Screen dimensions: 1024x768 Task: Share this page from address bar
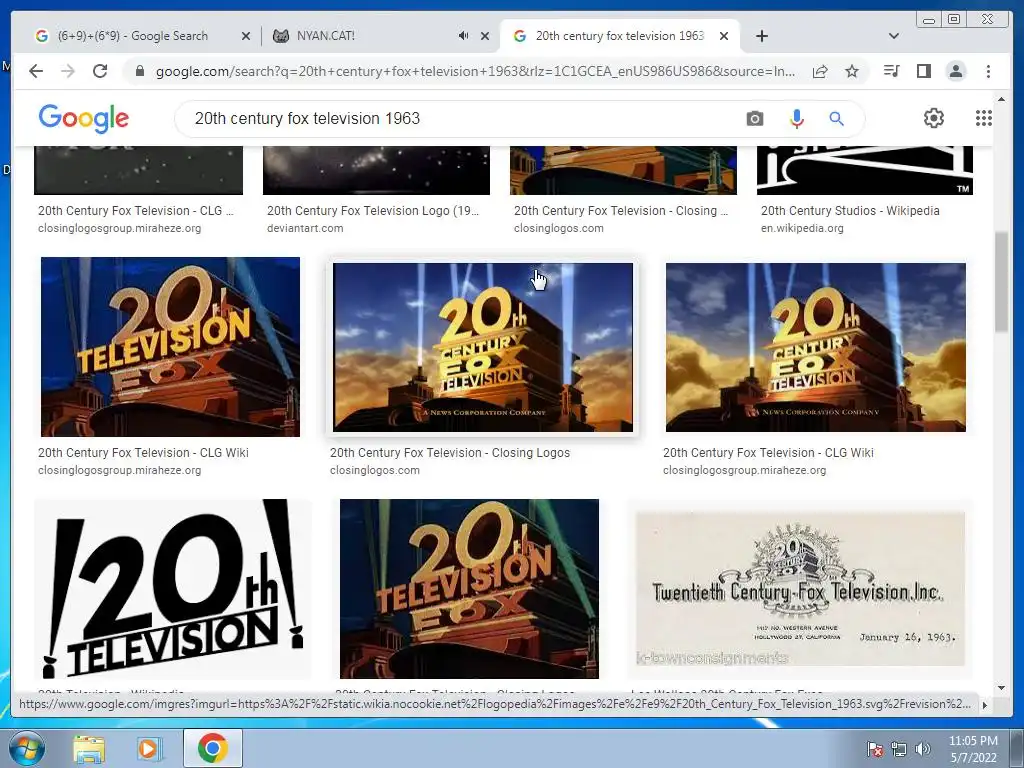(820, 71)
